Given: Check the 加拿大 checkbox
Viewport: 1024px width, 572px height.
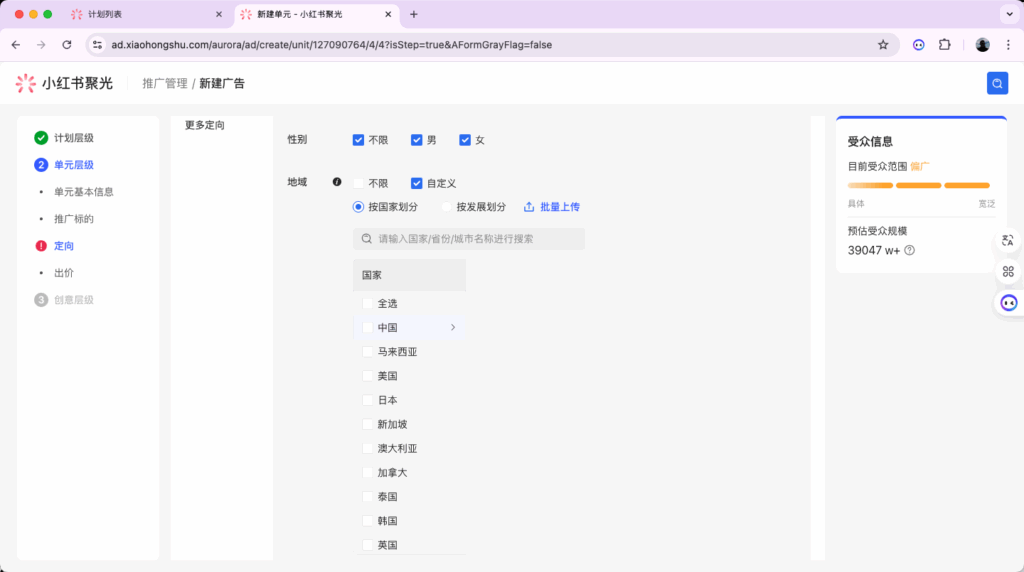Looking at the screenshot, I should tap(367, 472).
